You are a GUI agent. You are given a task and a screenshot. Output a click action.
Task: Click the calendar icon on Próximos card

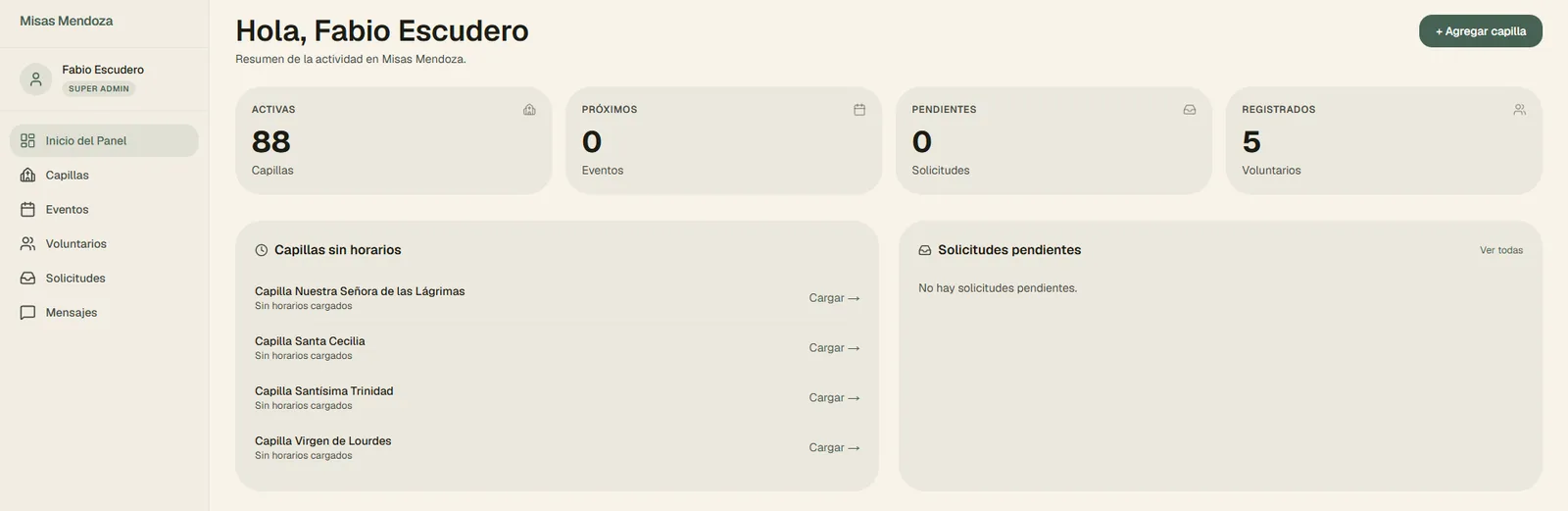click(859, 110)
